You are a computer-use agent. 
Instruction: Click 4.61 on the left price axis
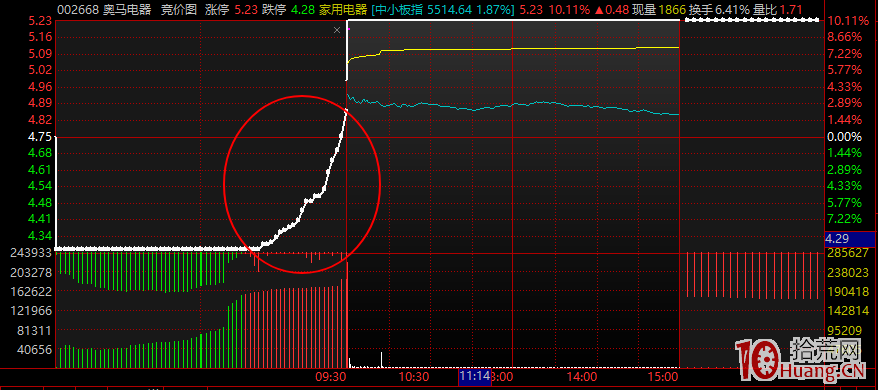(x=40, y=169)
